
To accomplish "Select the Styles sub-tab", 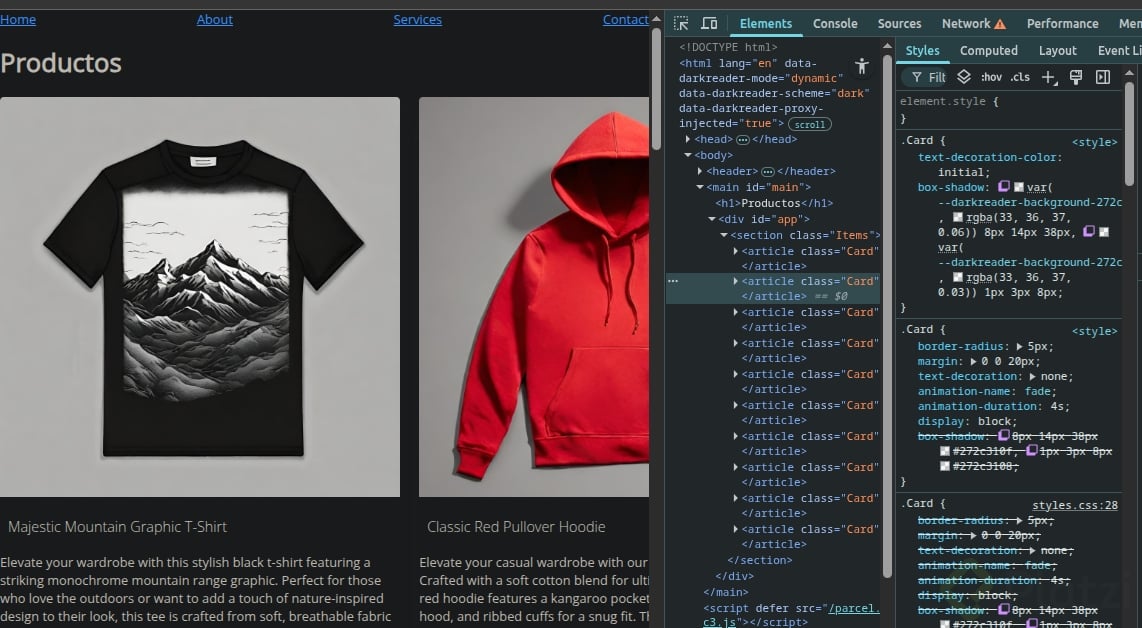I will pos(922,50).
